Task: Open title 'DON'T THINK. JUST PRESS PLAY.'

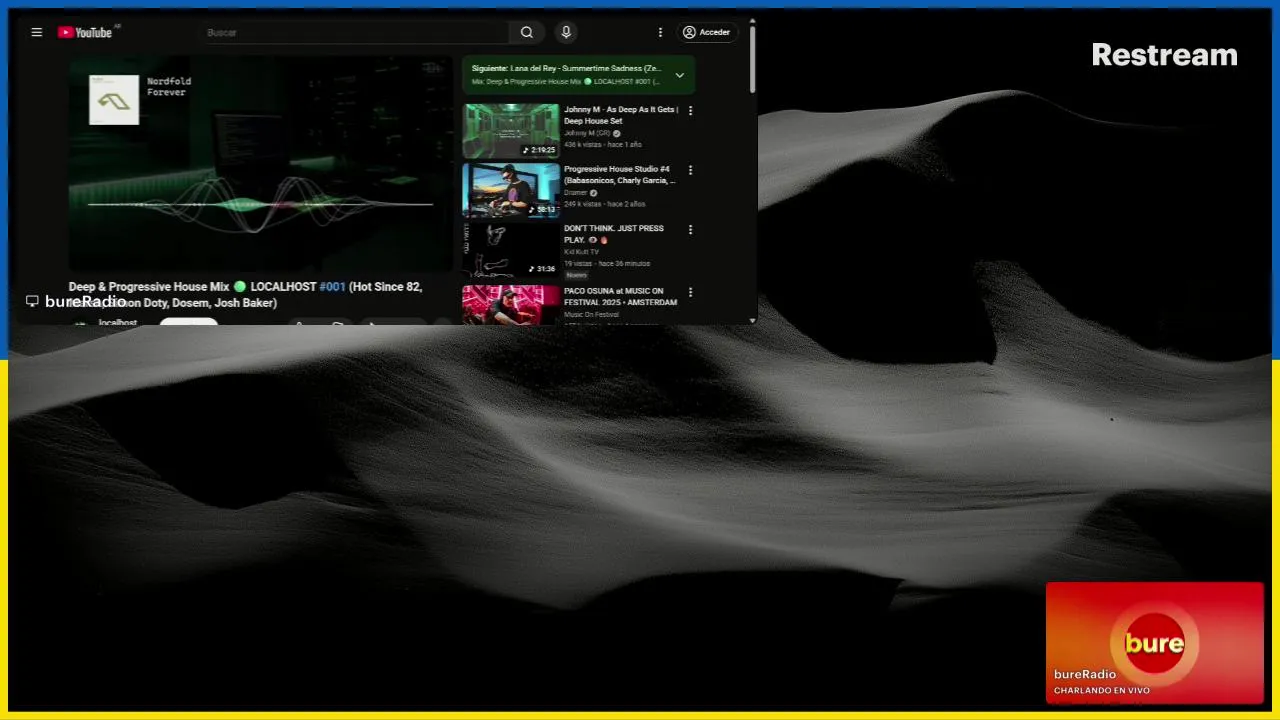Action: point(614,234)
